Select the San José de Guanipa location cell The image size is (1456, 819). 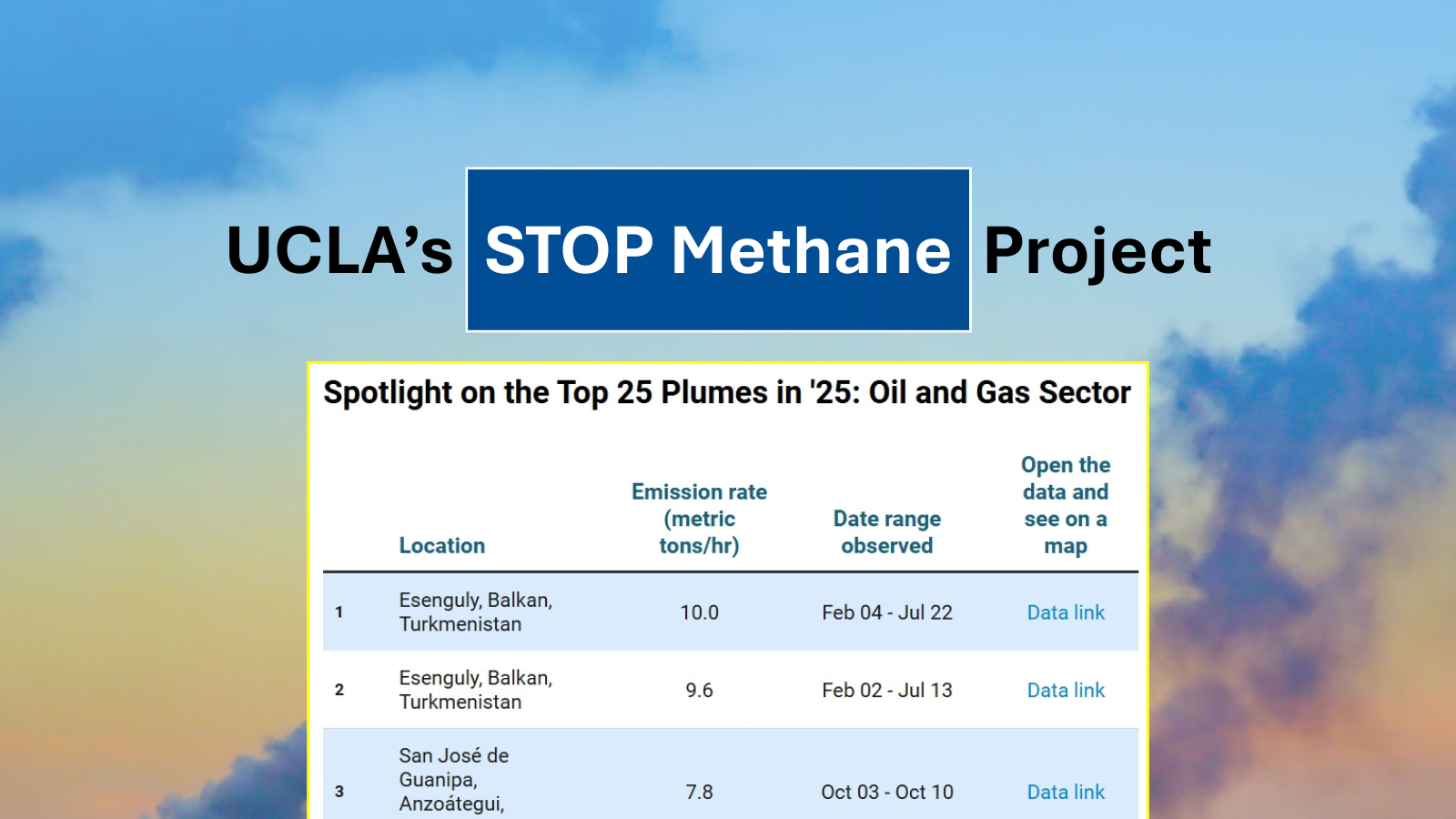453,780
